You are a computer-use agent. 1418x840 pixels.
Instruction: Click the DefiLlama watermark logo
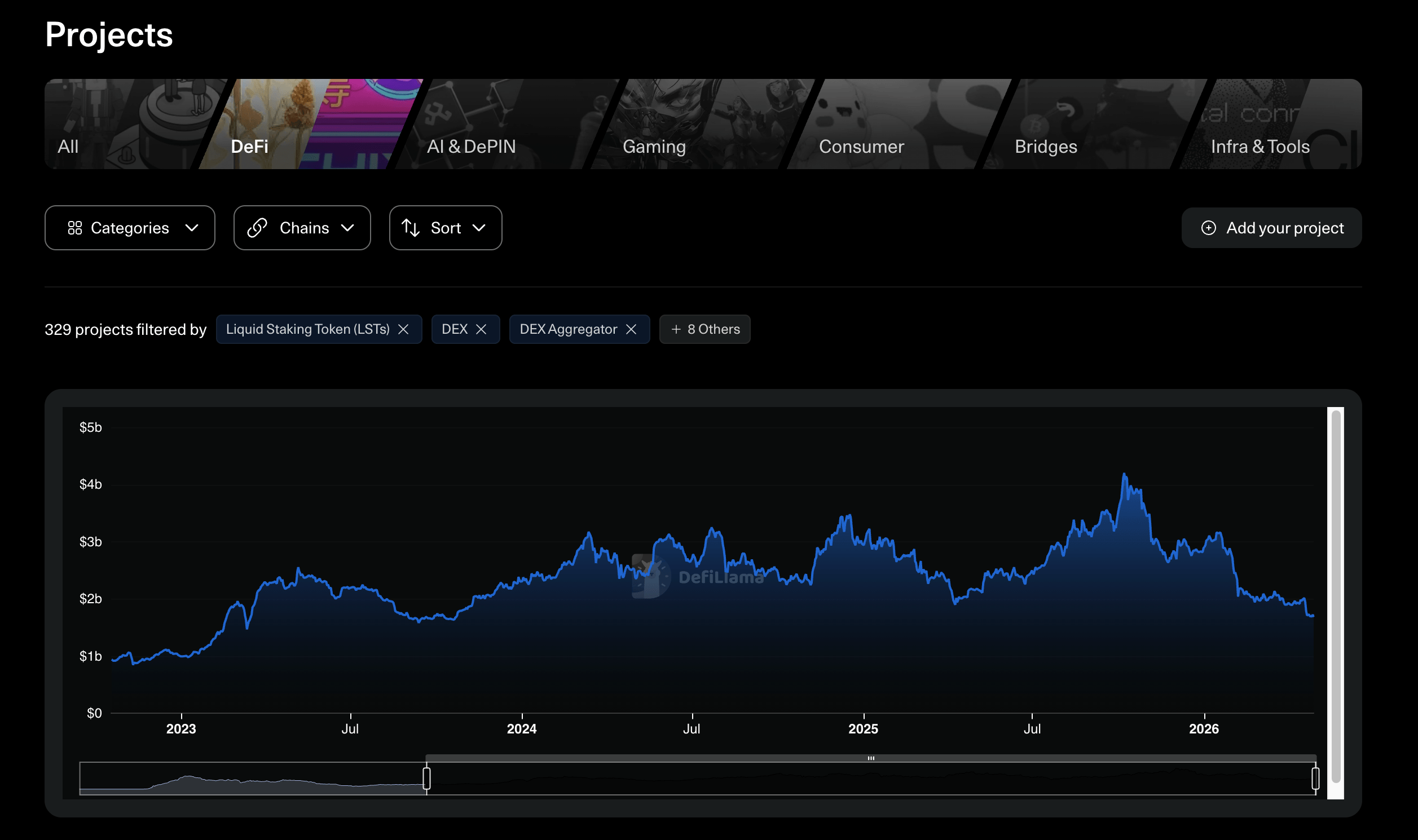(651, 576)
